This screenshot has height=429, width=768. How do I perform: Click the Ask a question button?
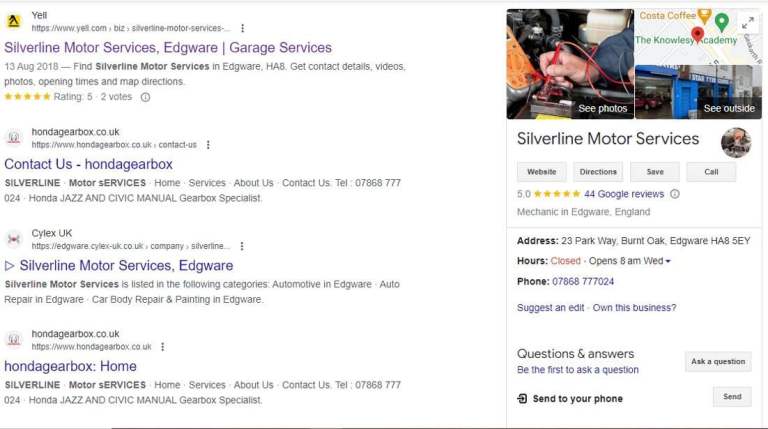pos(718,362)
